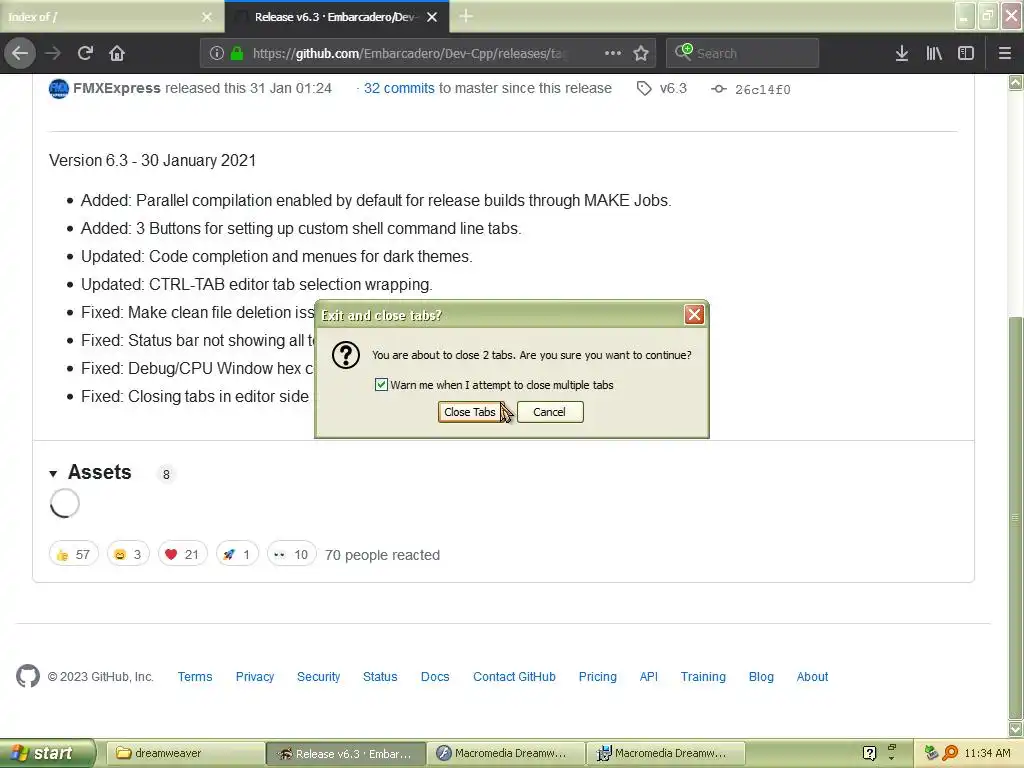Select Release v6.3 Embar taskbar button
Viewport: 1024px width, 768px height.
click(x=346, y=753)
